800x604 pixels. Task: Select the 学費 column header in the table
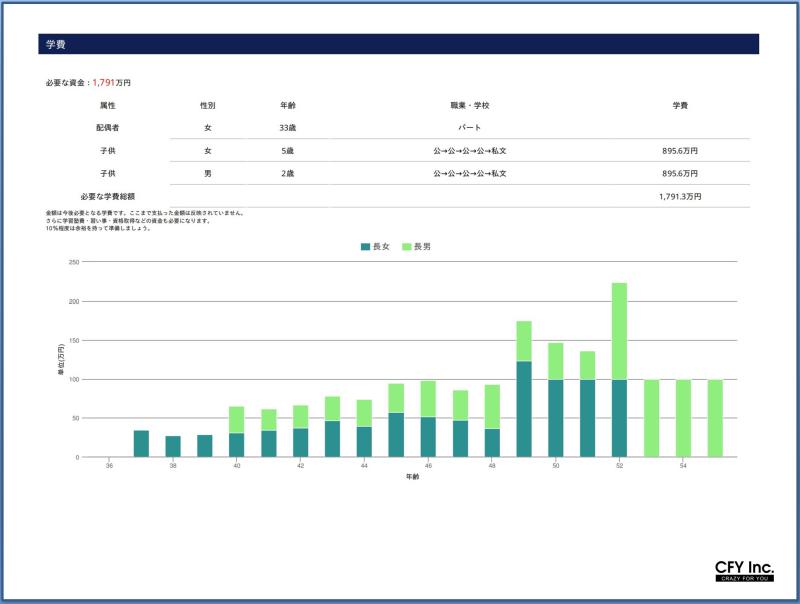pyautogui.click(x=679, y=105)
